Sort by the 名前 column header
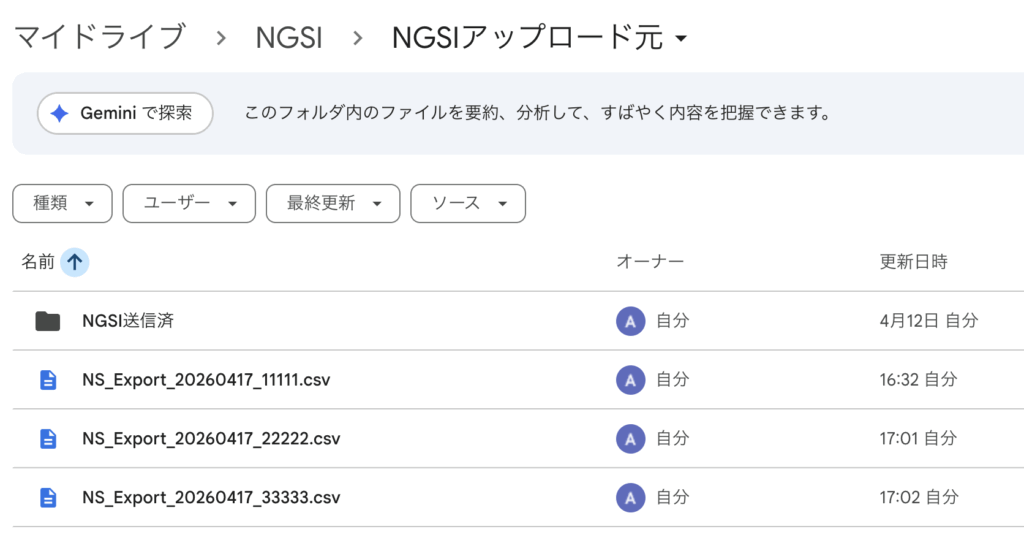1024x548 pixels. point(38,262)
